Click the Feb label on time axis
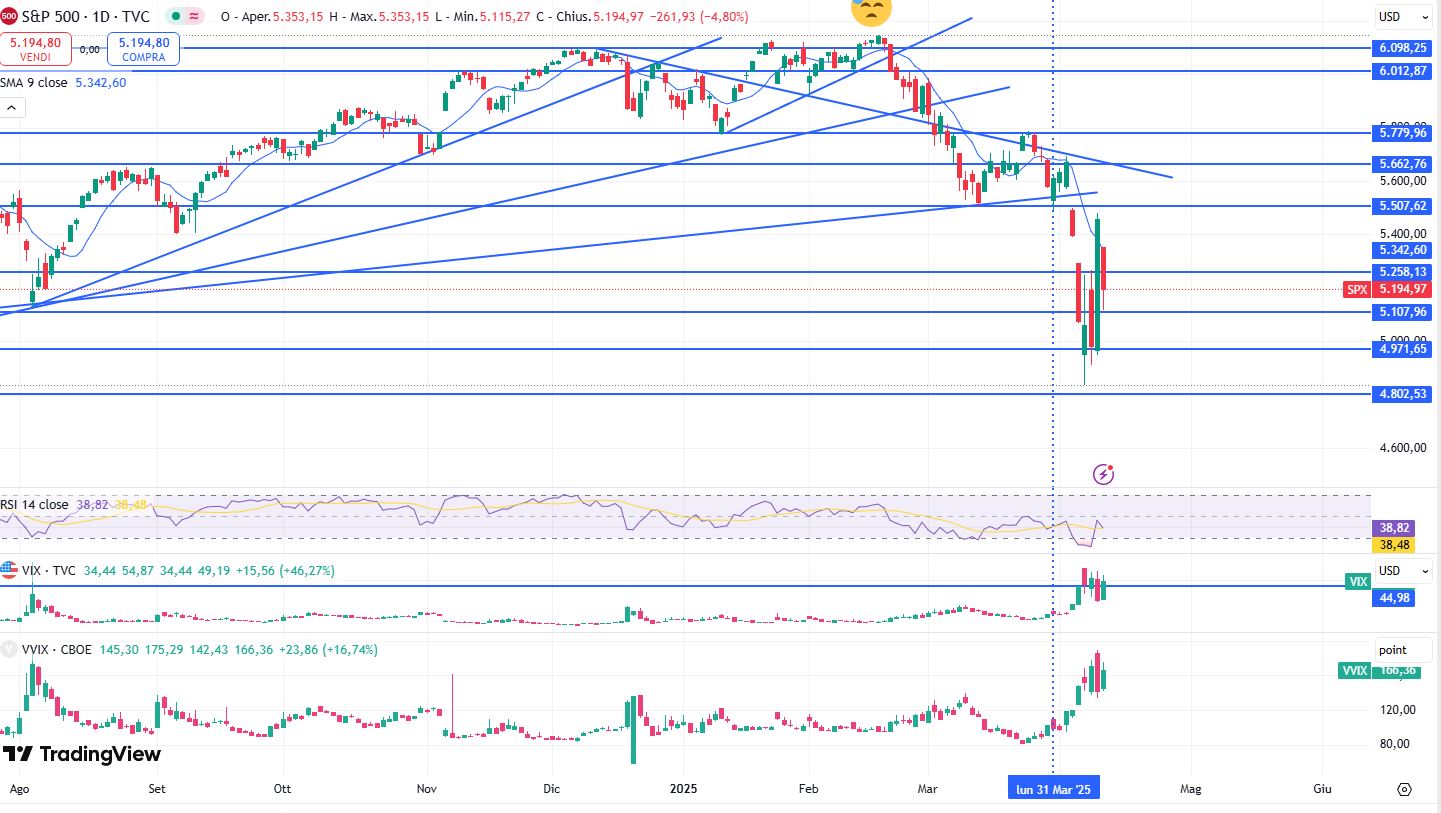 click(808, 789)
